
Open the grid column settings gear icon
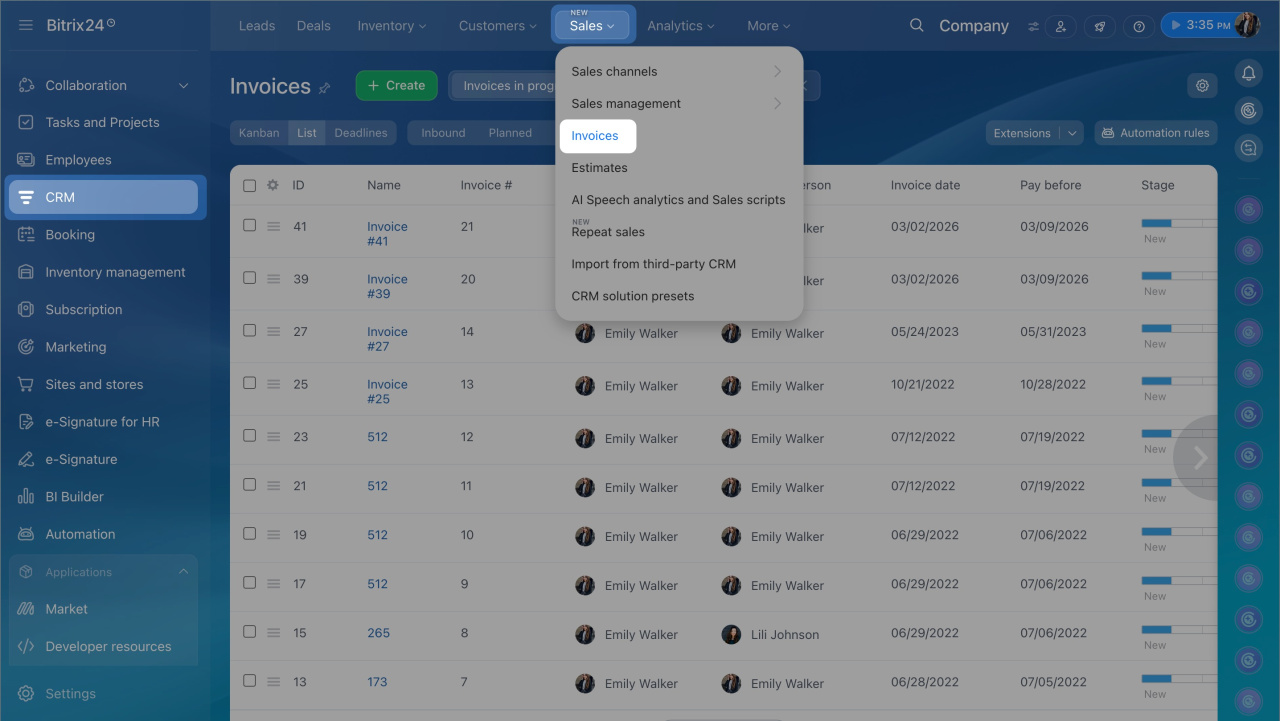coord(273,185)
